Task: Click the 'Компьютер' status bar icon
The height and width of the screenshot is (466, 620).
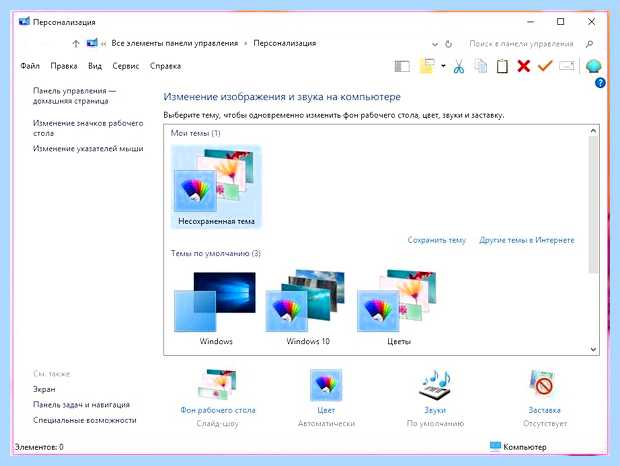Action: pyautogui.click(x=495, y=446)
